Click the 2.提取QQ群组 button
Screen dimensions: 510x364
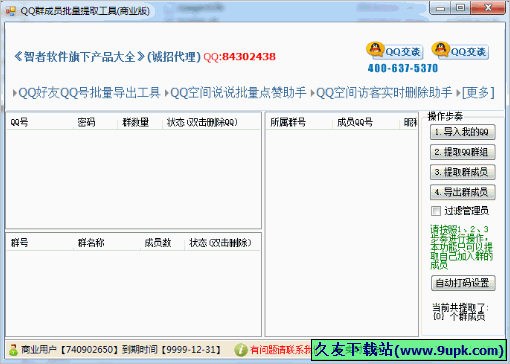(463, 152)
